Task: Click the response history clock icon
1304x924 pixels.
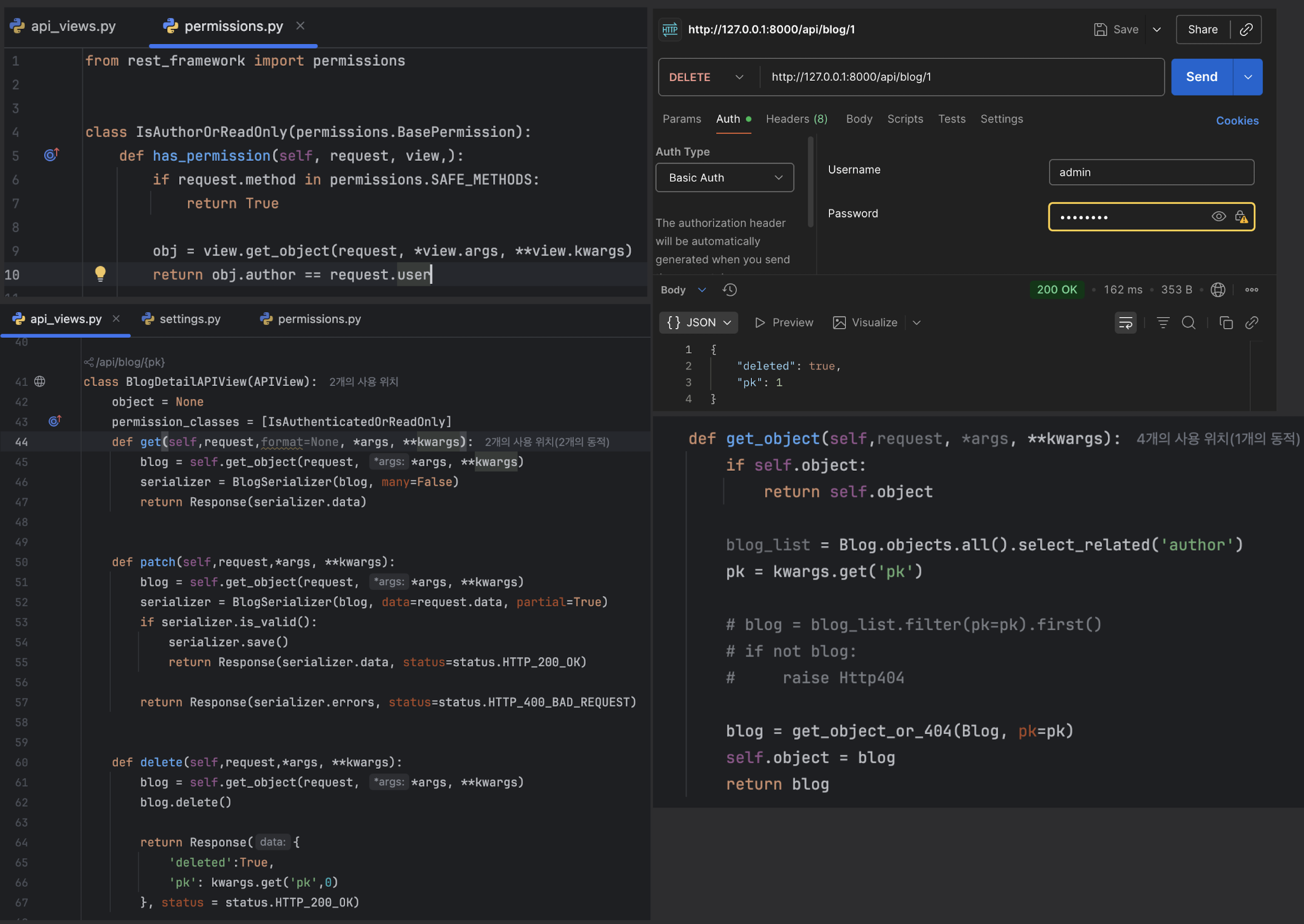Action: click(x=730, y=290)
